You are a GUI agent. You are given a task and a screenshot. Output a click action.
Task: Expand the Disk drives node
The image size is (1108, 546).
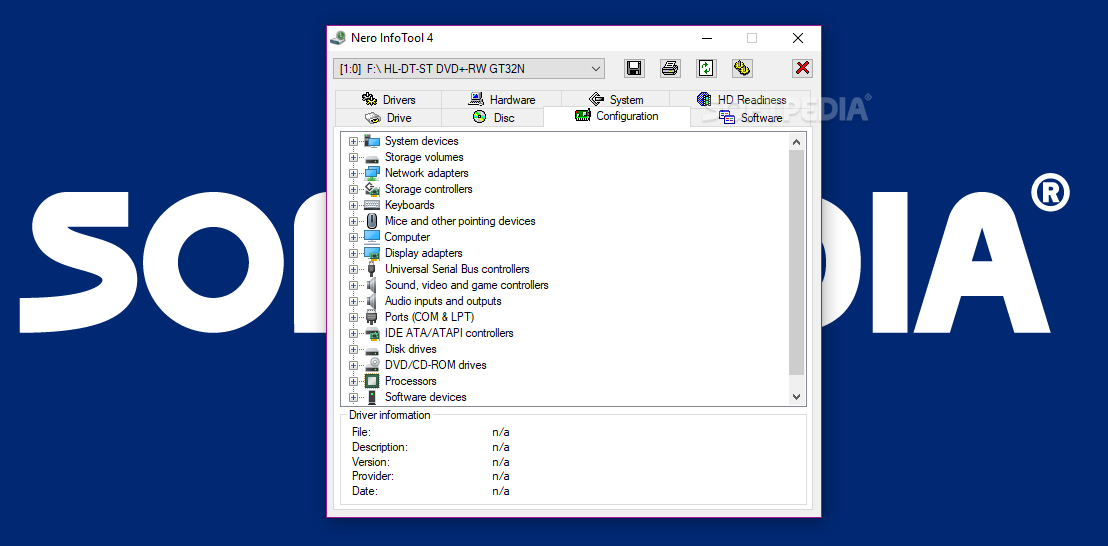point(353,350)
